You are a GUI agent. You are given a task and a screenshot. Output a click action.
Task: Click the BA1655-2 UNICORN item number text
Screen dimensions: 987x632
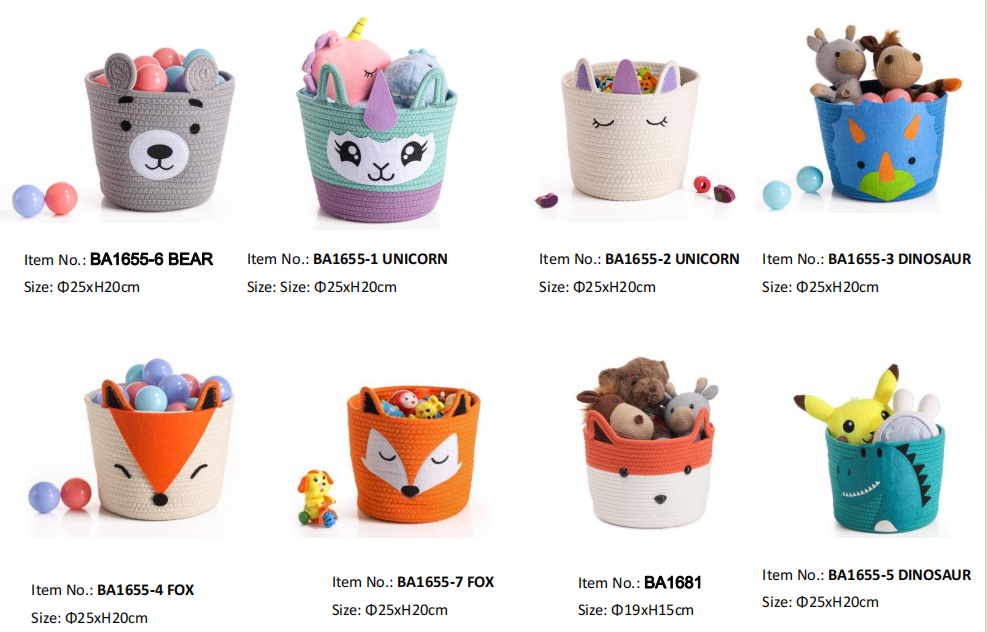pyautogui.click(x=672, y=259)
